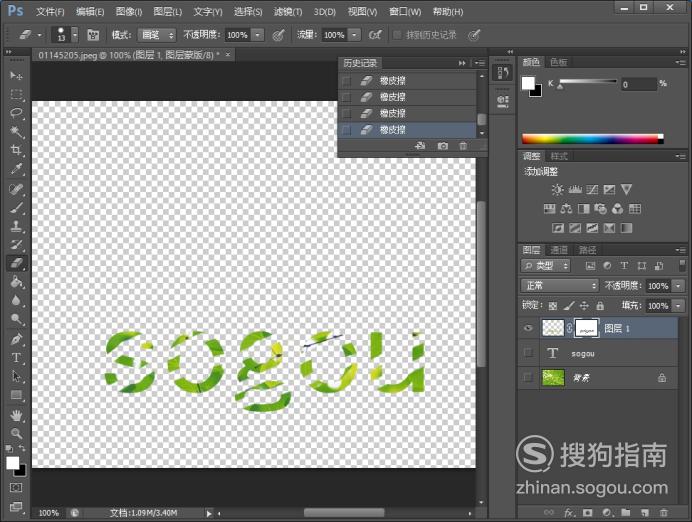The image size is (692, 522).
Task: Select the Dodge tool
Action: [16, 319]
